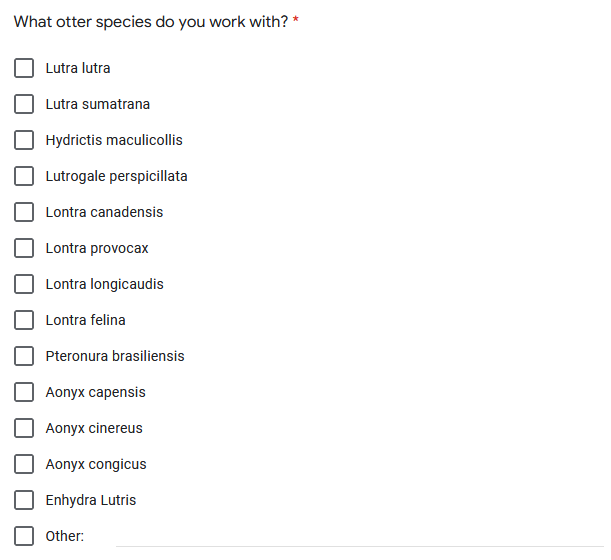Viewport: 611px width, 560px height.
Task: Click the Enhydra Lutris label text
Action: pyautogui.click(x=91, y=501)
